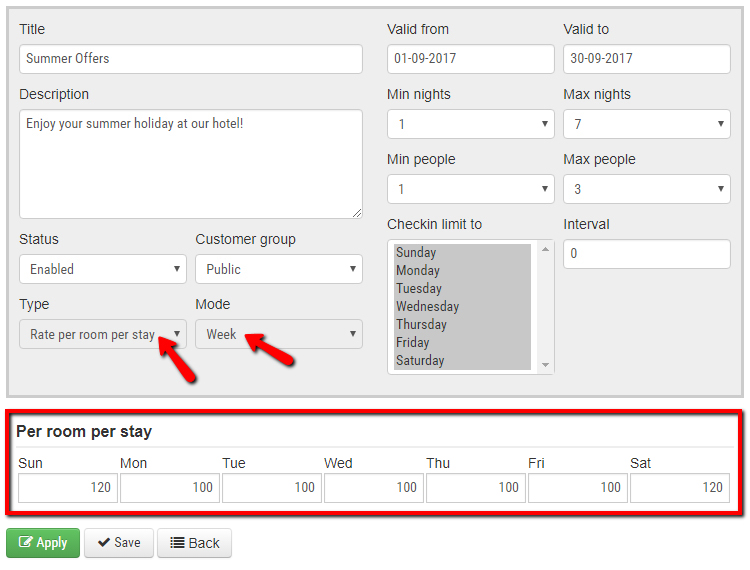Expand the Min nights dropdown
The width and height of the screenshot is (750, 570).
[470, 124]
